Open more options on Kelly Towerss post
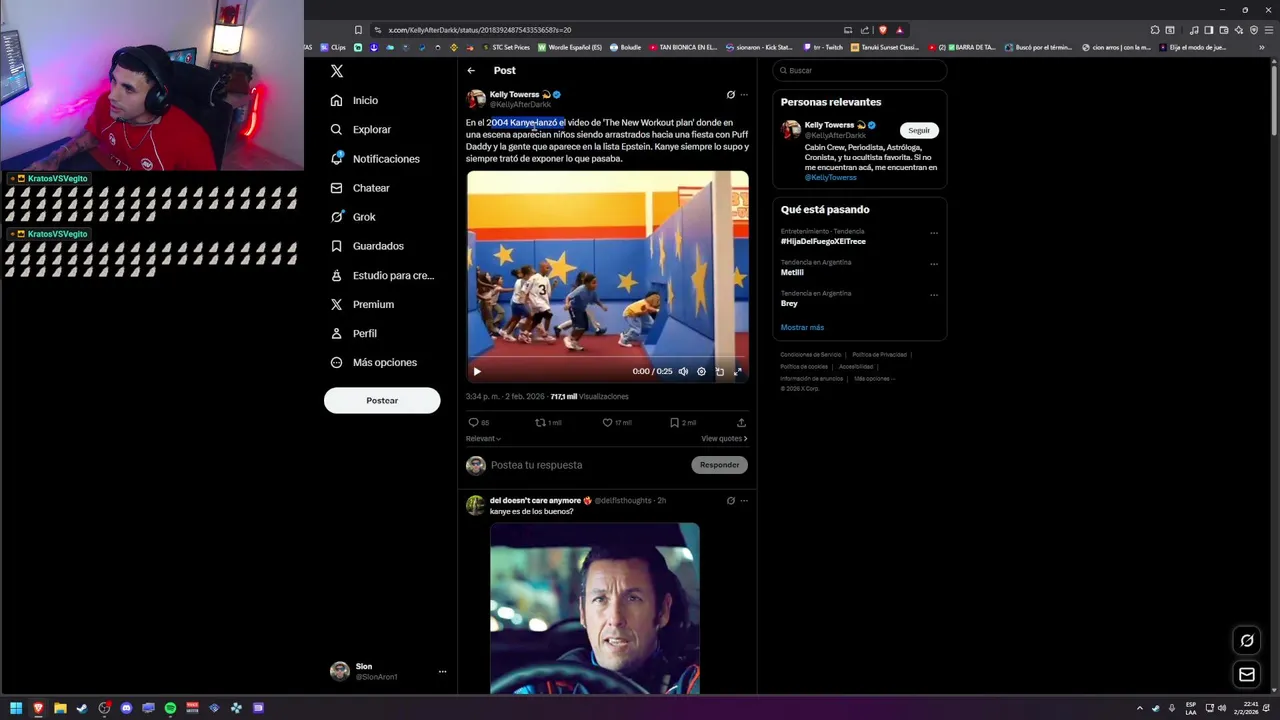1280x720 pixels. [x=744, y=95]
